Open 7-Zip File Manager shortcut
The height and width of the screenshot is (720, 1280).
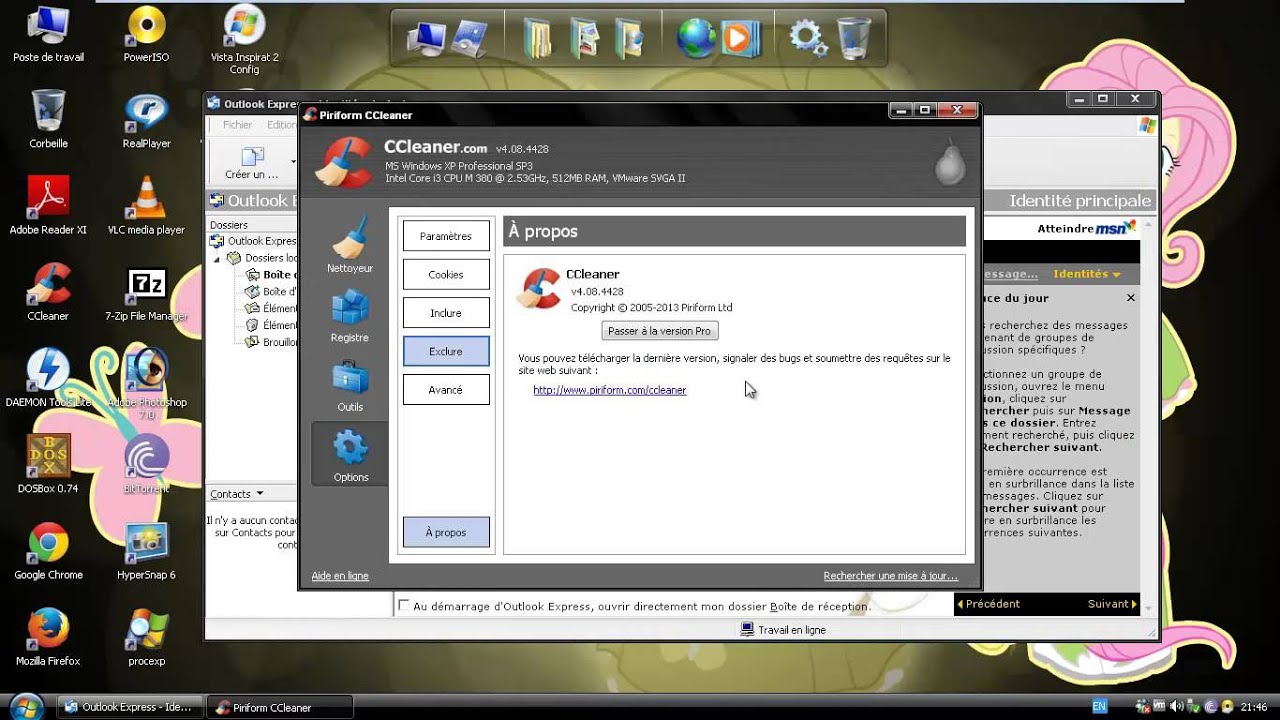(x=146, y=293)
